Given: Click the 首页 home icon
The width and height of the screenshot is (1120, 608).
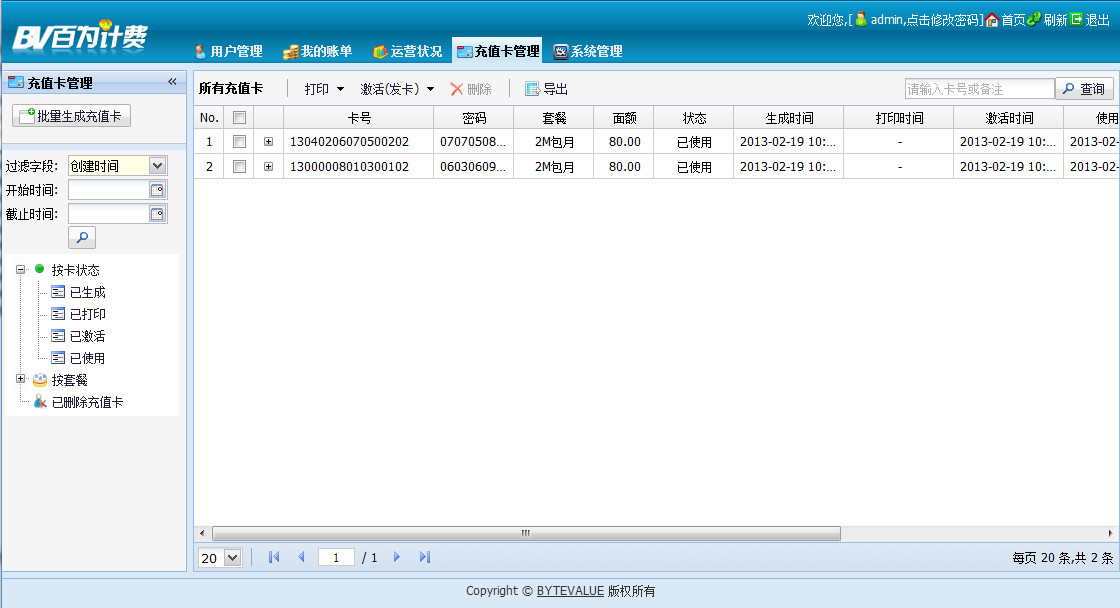Looking at the screenshot, I should coord(992,20).
